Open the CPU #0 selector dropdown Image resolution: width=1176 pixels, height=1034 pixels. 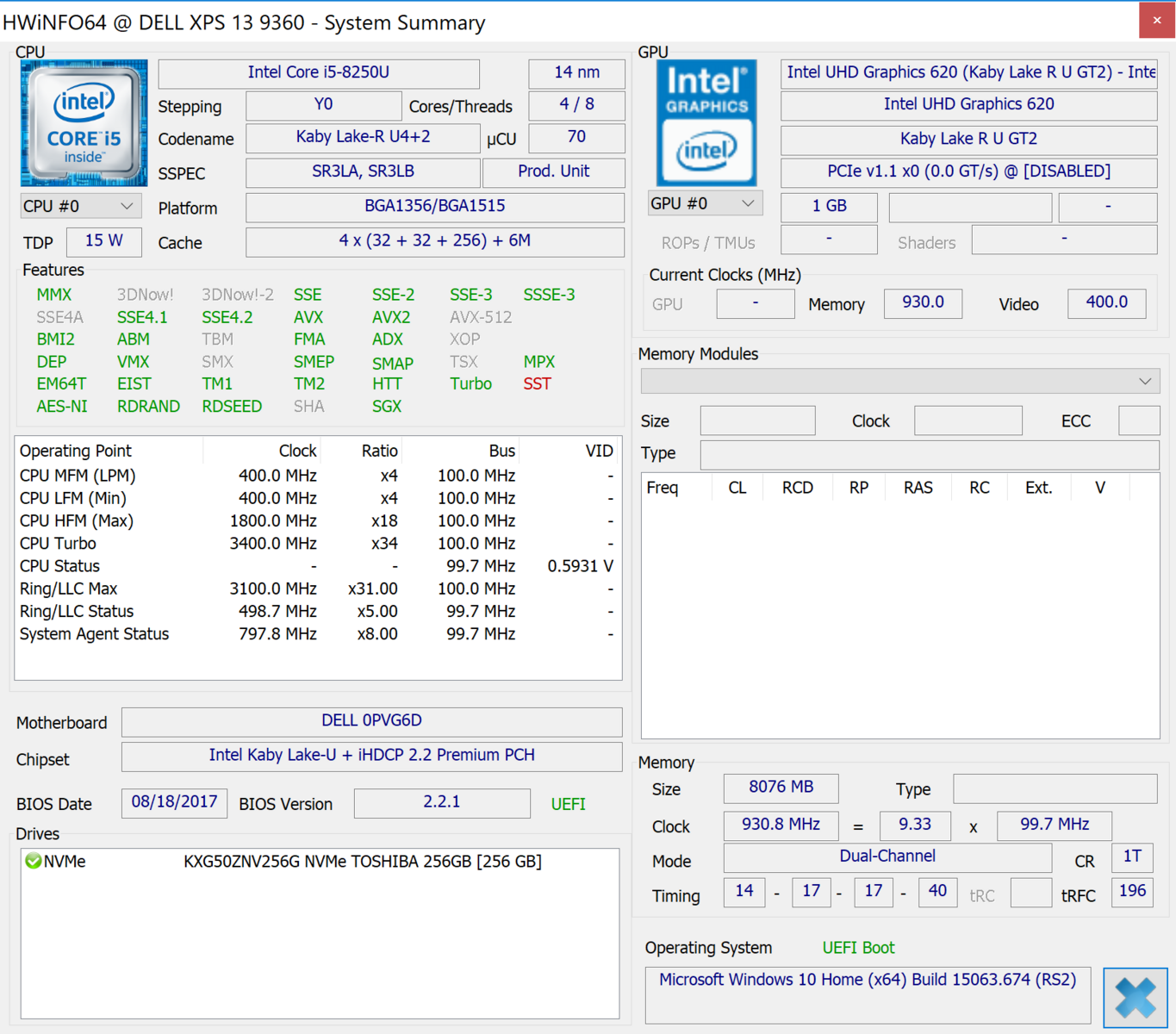point(81,206)
